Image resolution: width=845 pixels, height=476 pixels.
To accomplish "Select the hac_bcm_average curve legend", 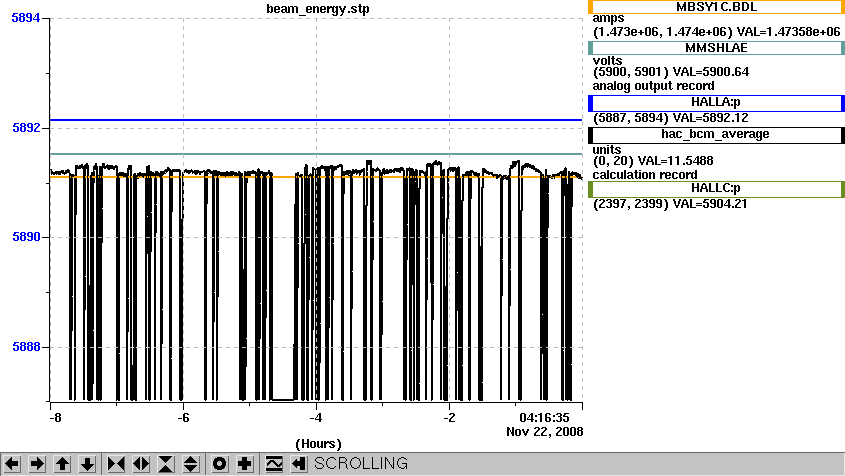I will coord(716,134).
